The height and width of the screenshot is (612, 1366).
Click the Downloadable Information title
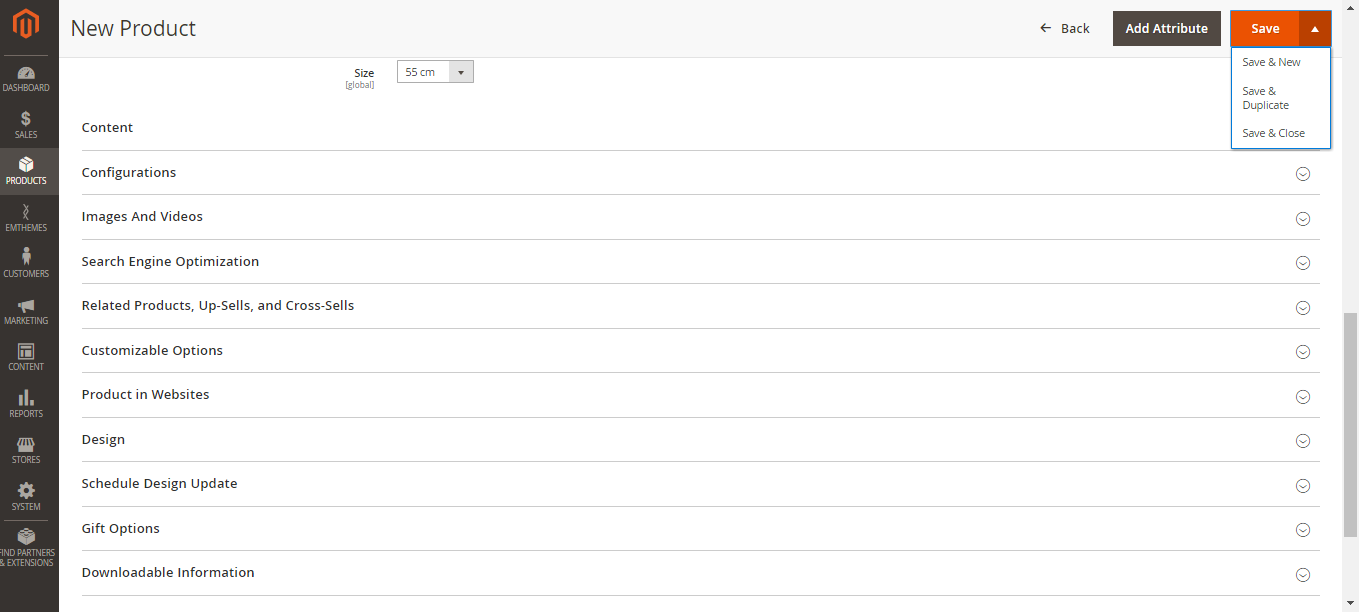tap(168, 572)
